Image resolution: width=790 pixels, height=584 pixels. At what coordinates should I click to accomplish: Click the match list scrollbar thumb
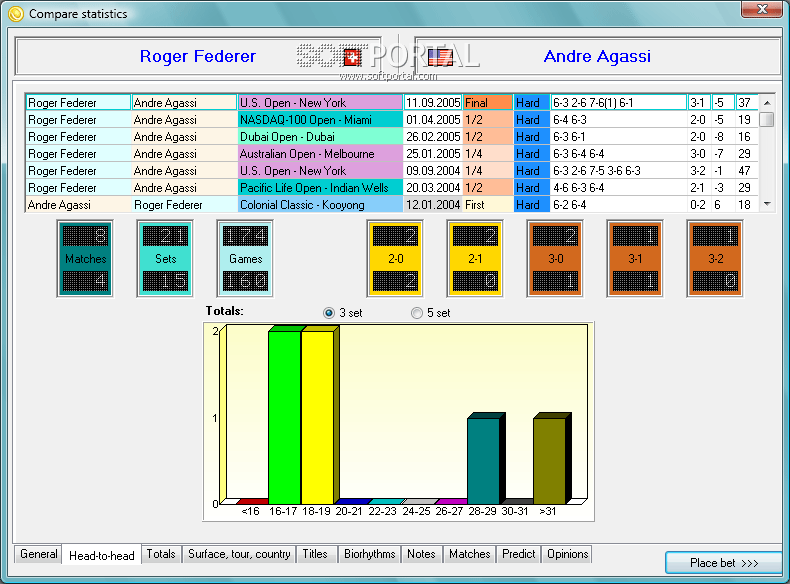click(767, 119)
